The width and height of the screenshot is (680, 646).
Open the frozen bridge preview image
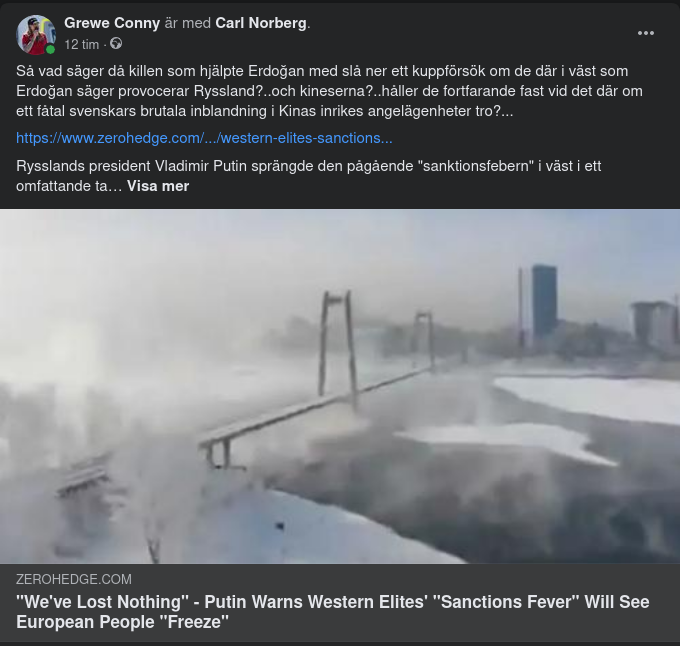point(340,386)
